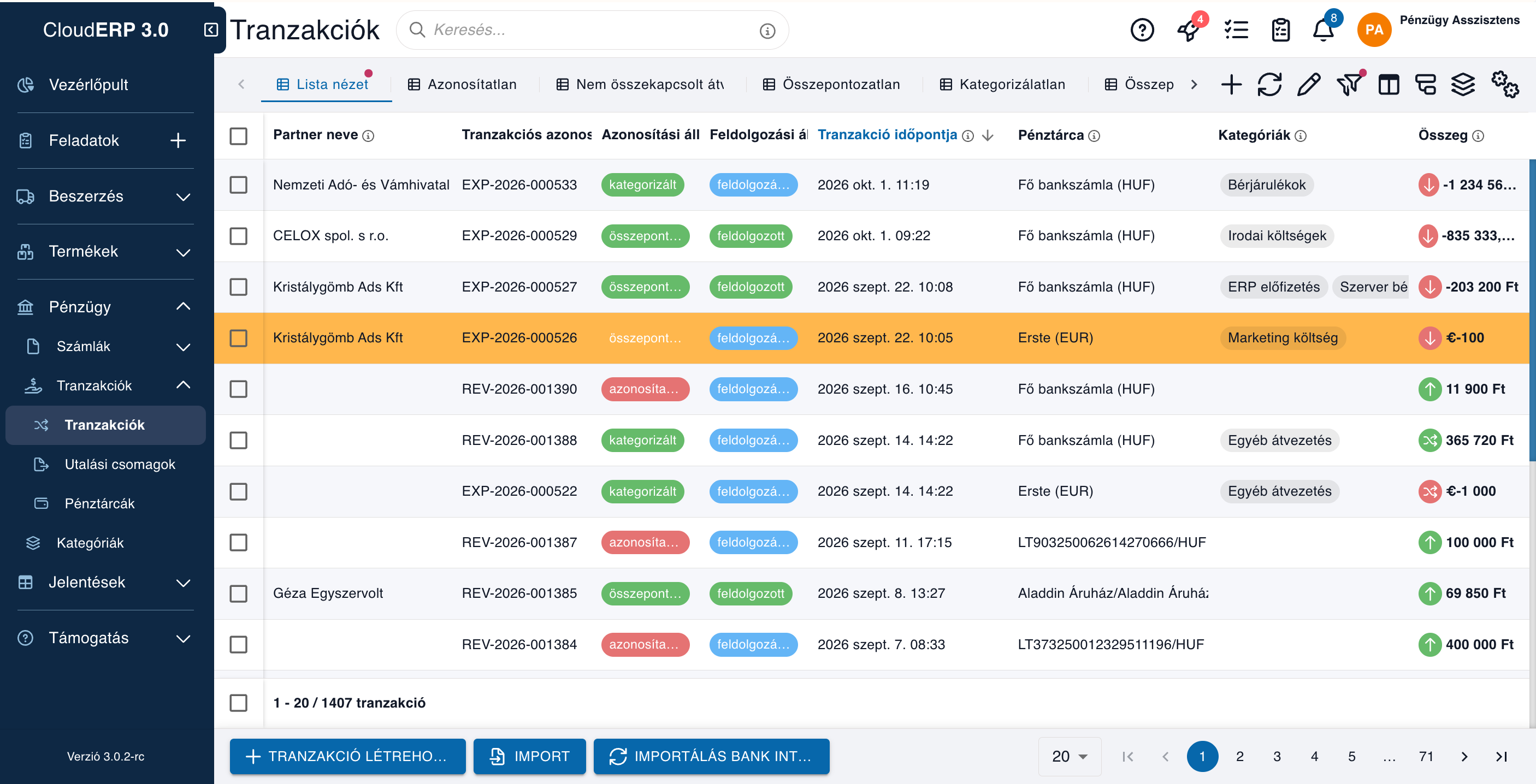1536x784 pixels.
Task: Open the column layout icon
Action: click(x=1388, y=85)
